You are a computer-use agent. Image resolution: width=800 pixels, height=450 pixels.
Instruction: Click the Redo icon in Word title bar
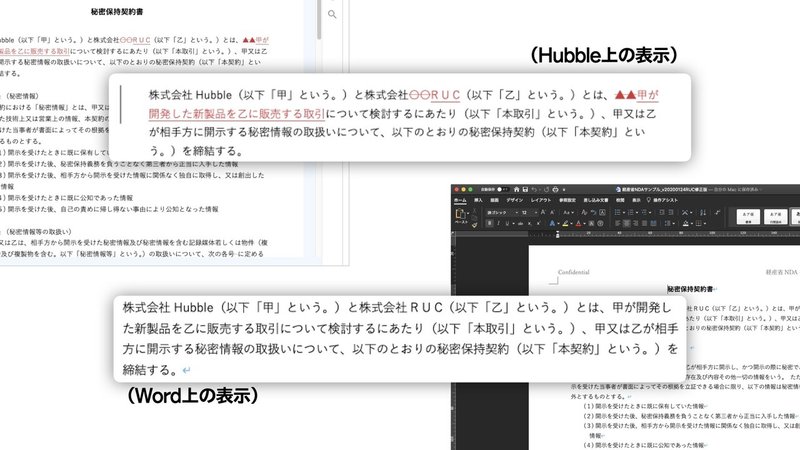[546, 189]
